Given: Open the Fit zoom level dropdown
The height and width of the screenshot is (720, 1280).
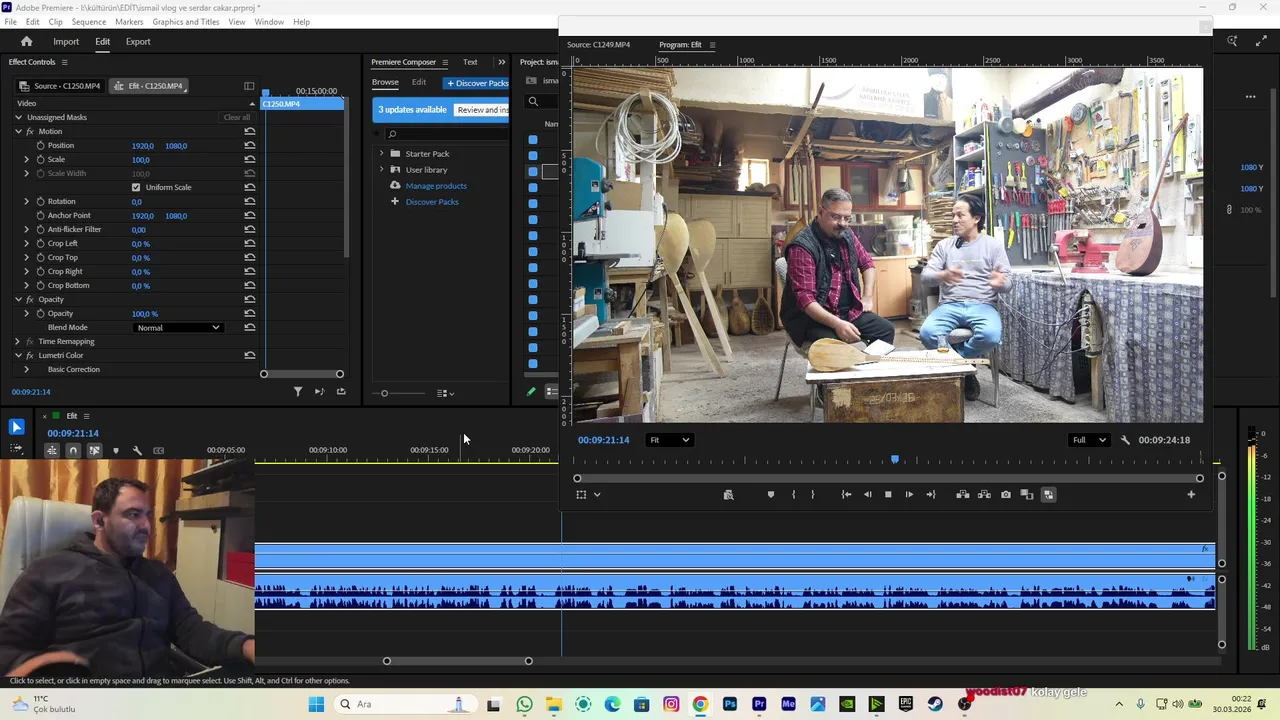Looking at the screenshot, I should [670, 440].
